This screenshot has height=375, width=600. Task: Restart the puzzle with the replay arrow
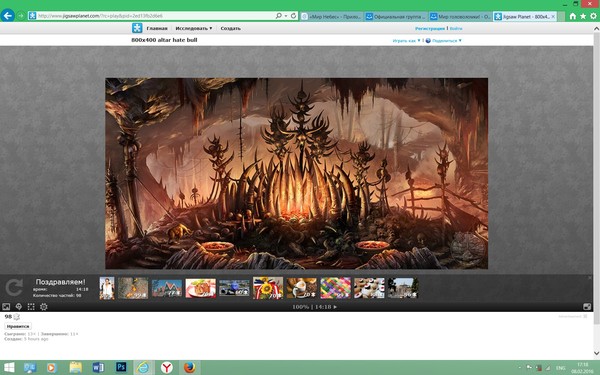click(x=14, y=288)
